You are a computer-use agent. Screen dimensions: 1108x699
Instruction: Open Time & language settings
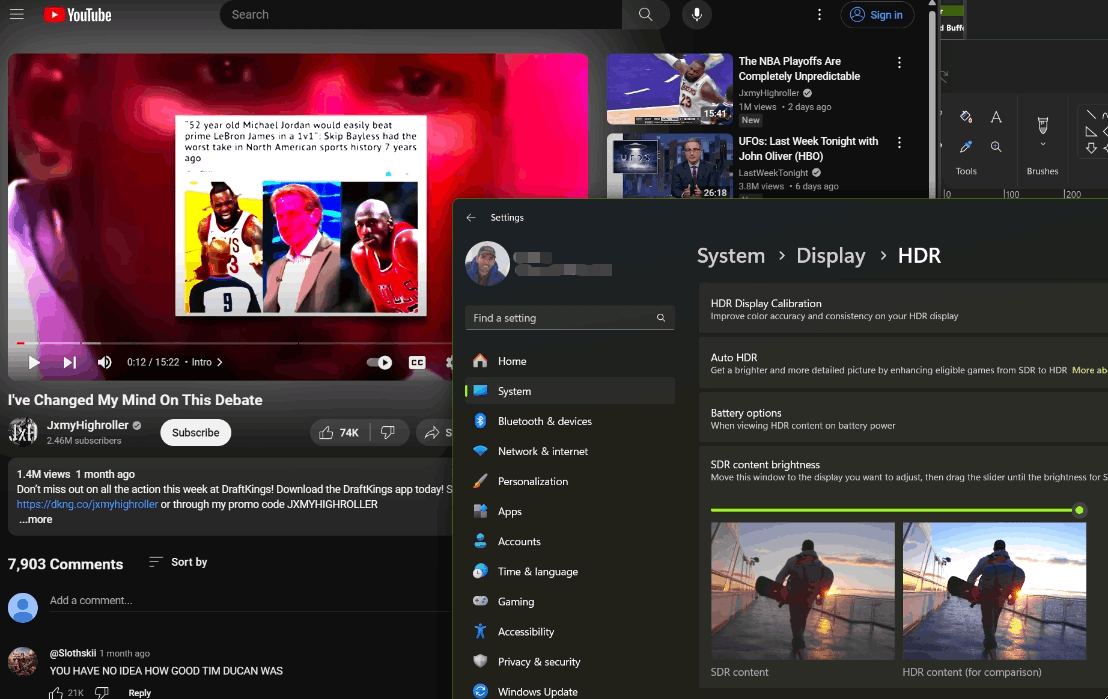coord(570,571)
